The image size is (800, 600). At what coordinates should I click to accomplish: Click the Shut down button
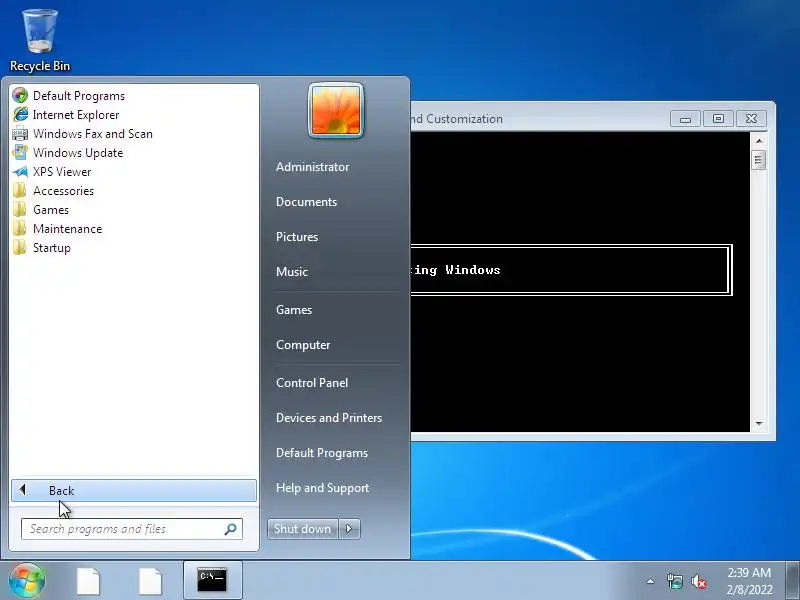click(303, 529)
